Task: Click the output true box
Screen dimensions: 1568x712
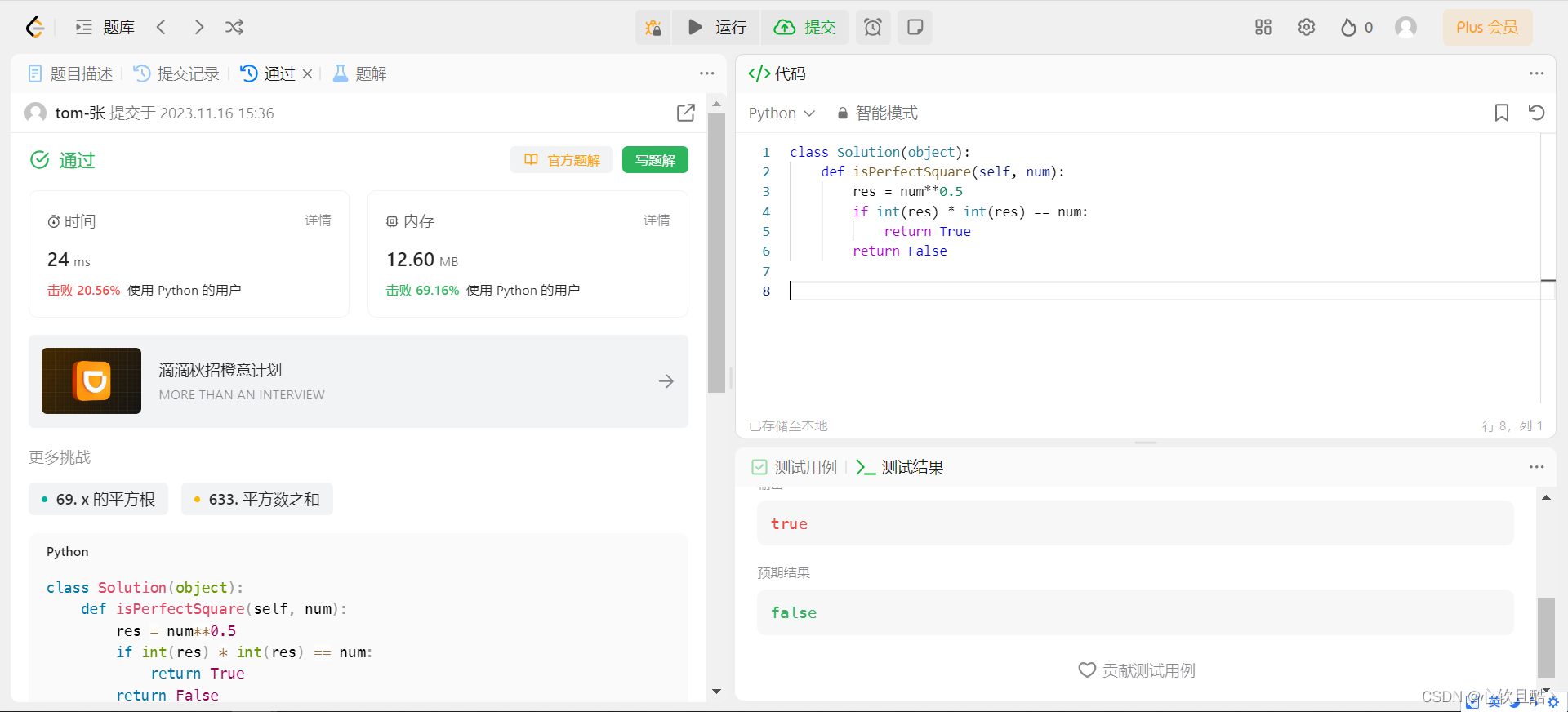Action: click(x=1135, y=523)
